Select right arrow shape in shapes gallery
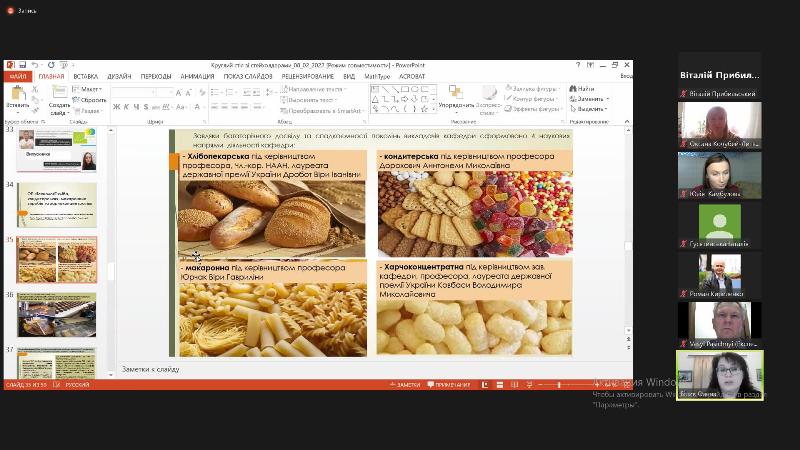This screenshot has height=450, width=800. point(405,99)
